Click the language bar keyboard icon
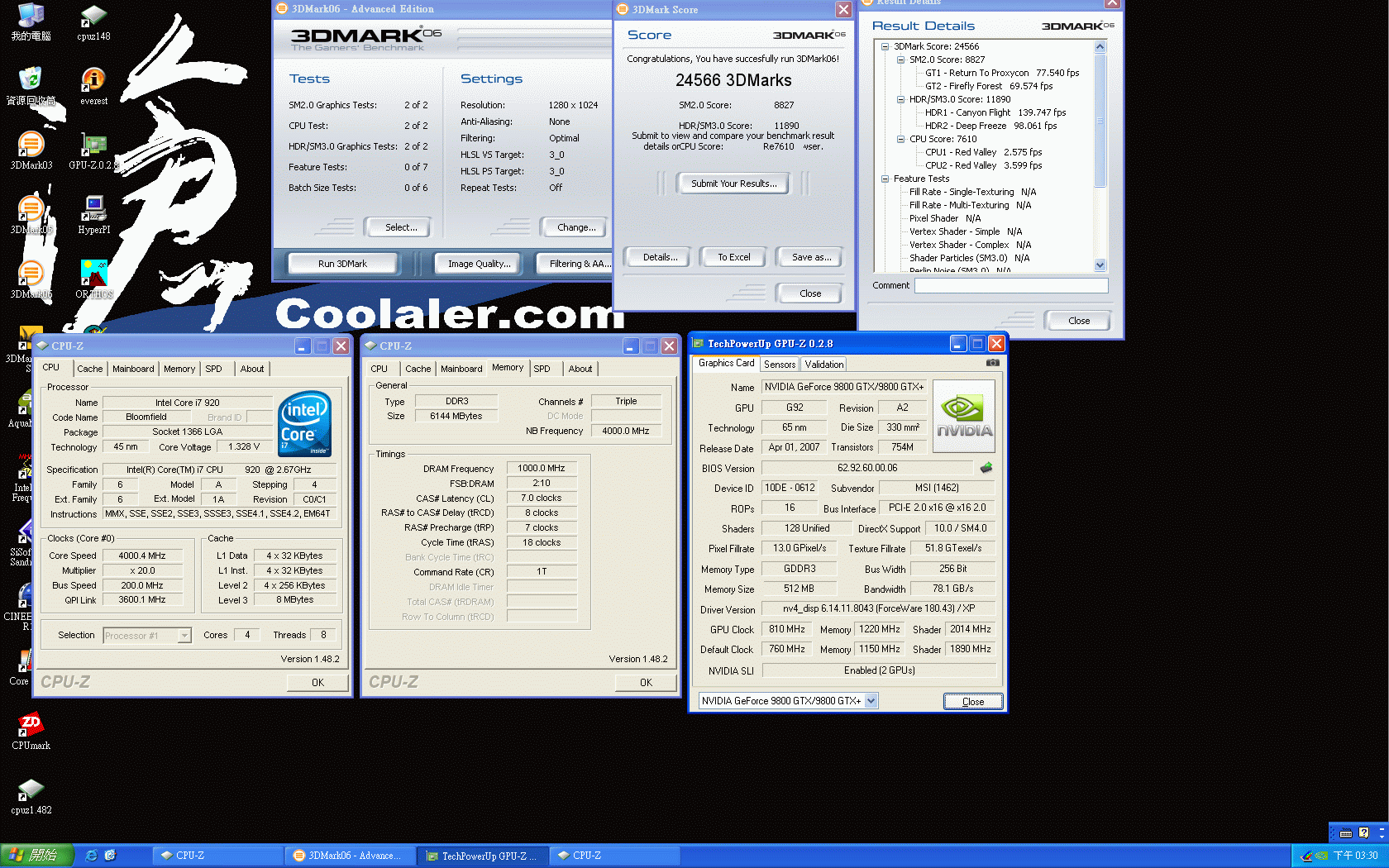The height and width of the screenshot is (868, 1389). point(1346,833)
